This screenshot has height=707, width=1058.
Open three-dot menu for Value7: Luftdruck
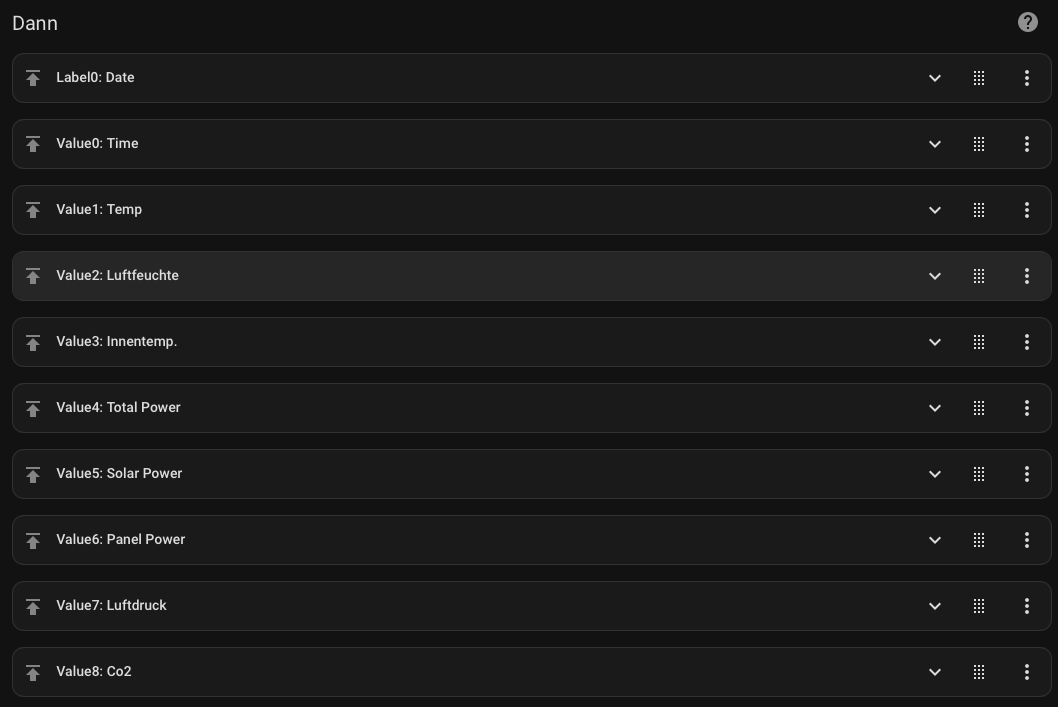(x=1026, y=606)
